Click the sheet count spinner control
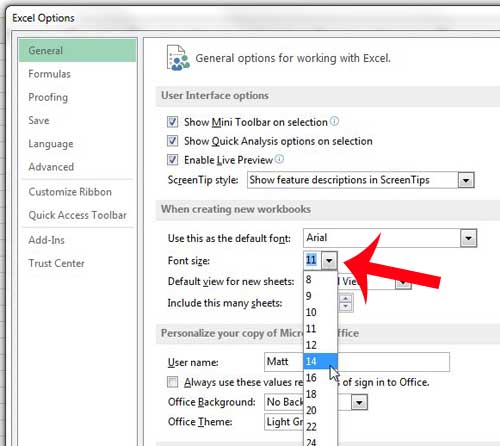 tap(346, 303)
